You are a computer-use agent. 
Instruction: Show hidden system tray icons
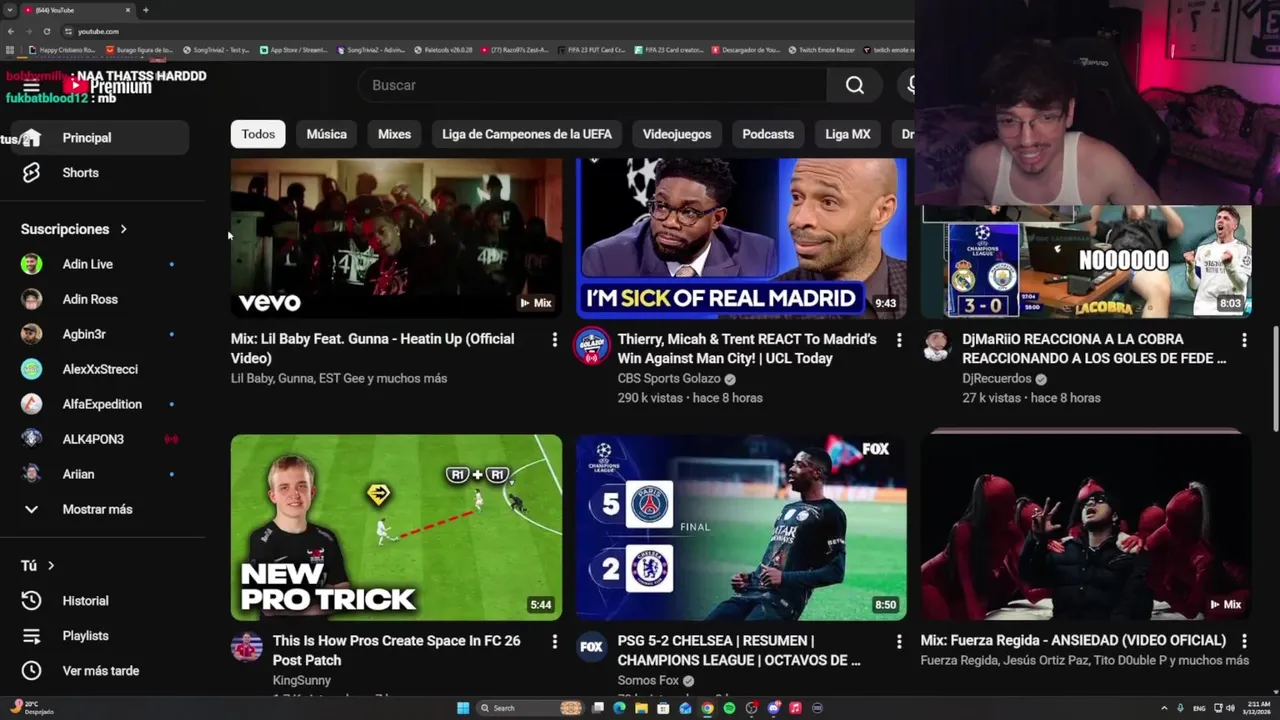click(1164, 708)
